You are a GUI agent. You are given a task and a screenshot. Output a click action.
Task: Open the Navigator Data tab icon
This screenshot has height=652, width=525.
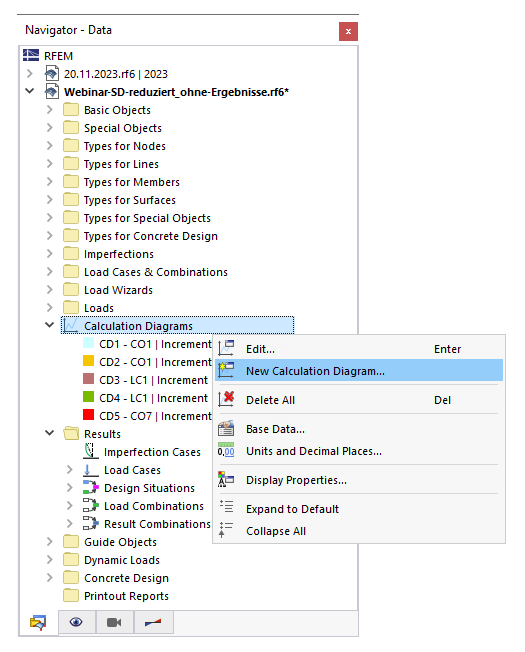click(38, 622)
